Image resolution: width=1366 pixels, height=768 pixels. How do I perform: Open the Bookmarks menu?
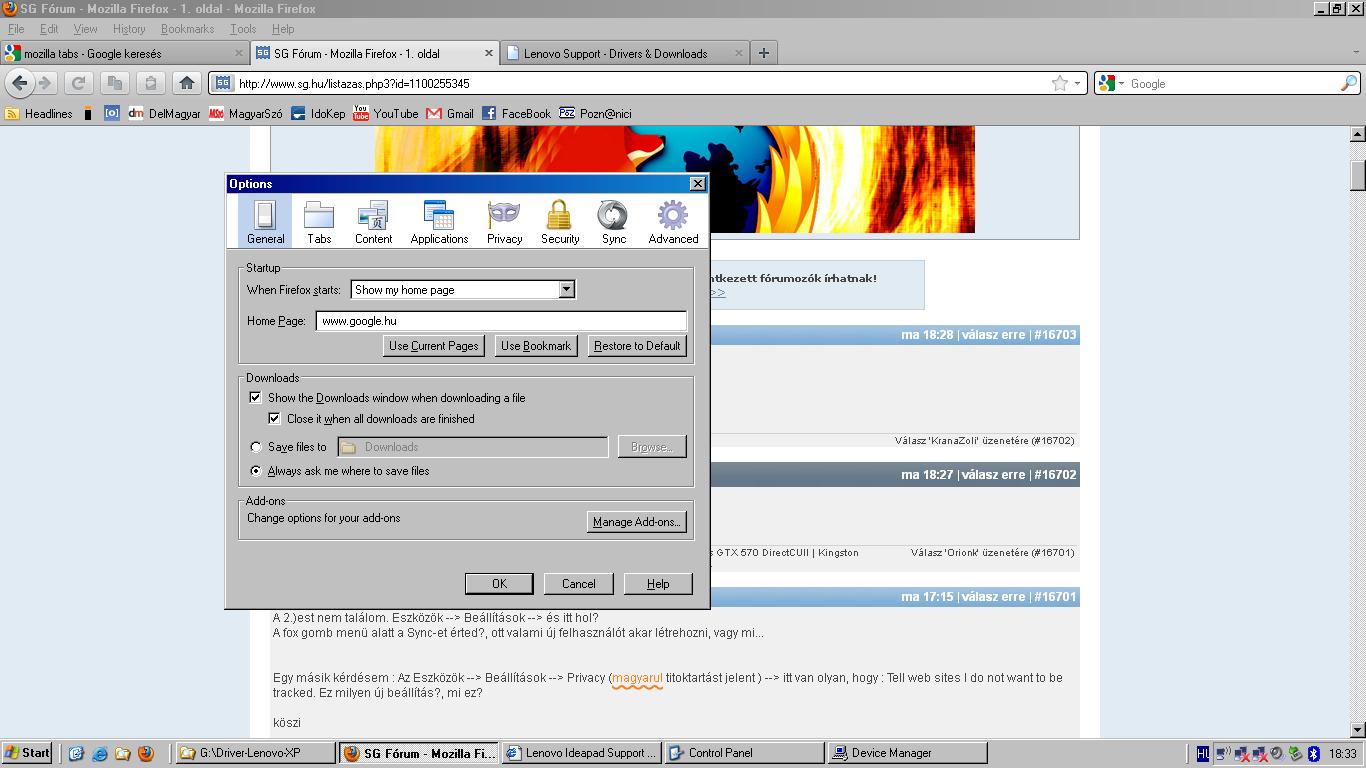click(187, 29)
